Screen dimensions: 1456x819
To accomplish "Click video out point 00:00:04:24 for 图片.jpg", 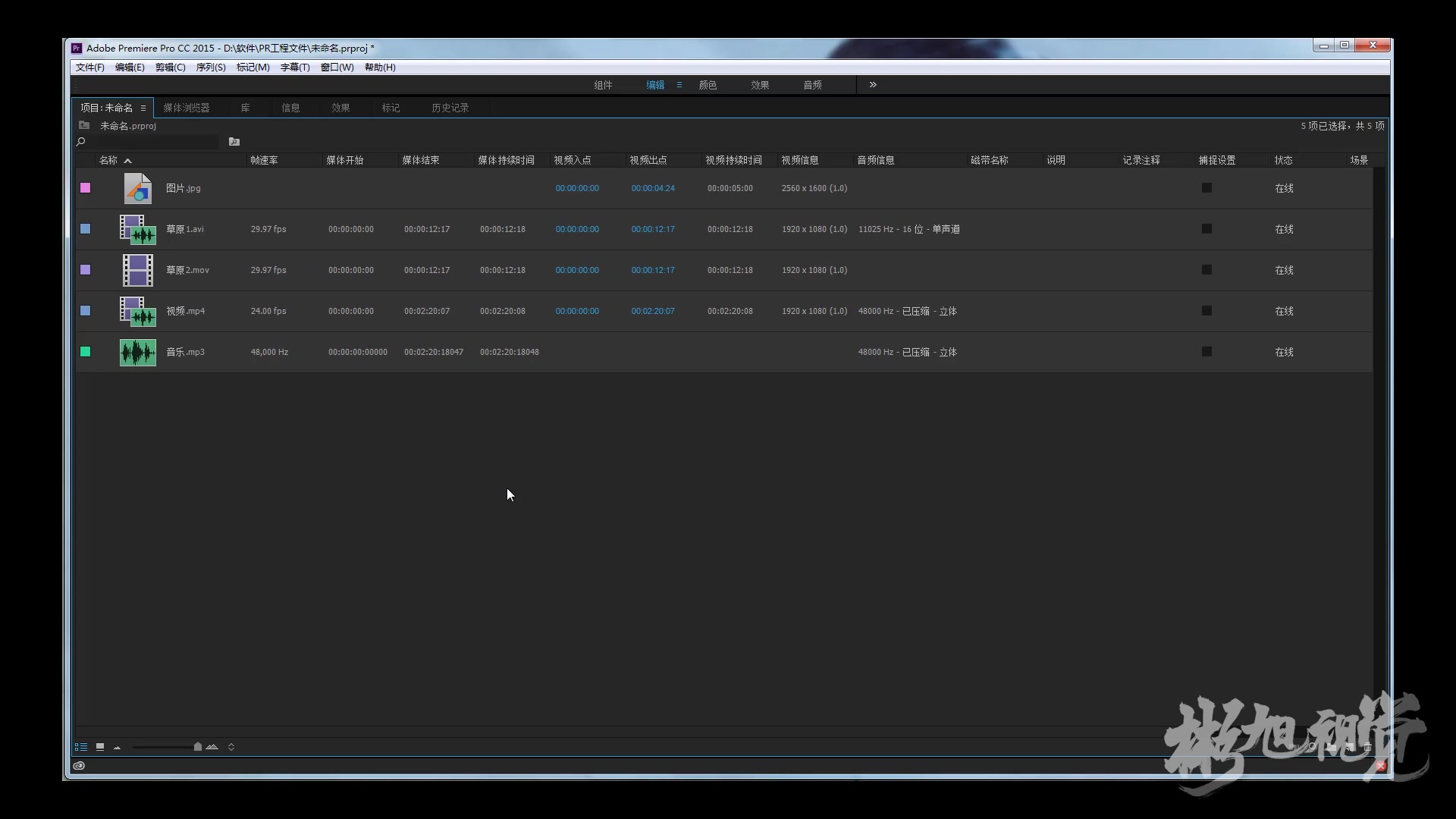I will click(653, 188).
